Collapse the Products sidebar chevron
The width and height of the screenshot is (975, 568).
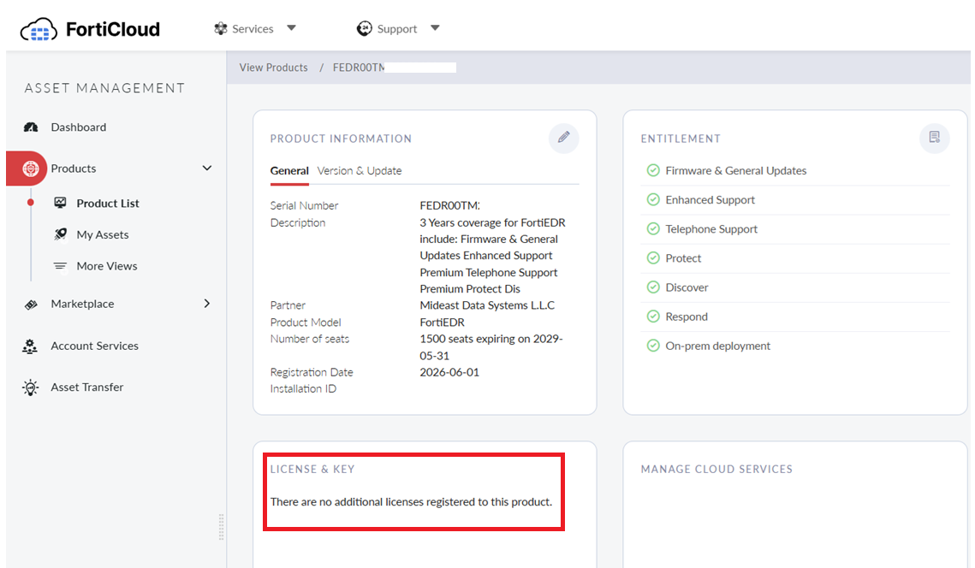(x=207, y=168)
